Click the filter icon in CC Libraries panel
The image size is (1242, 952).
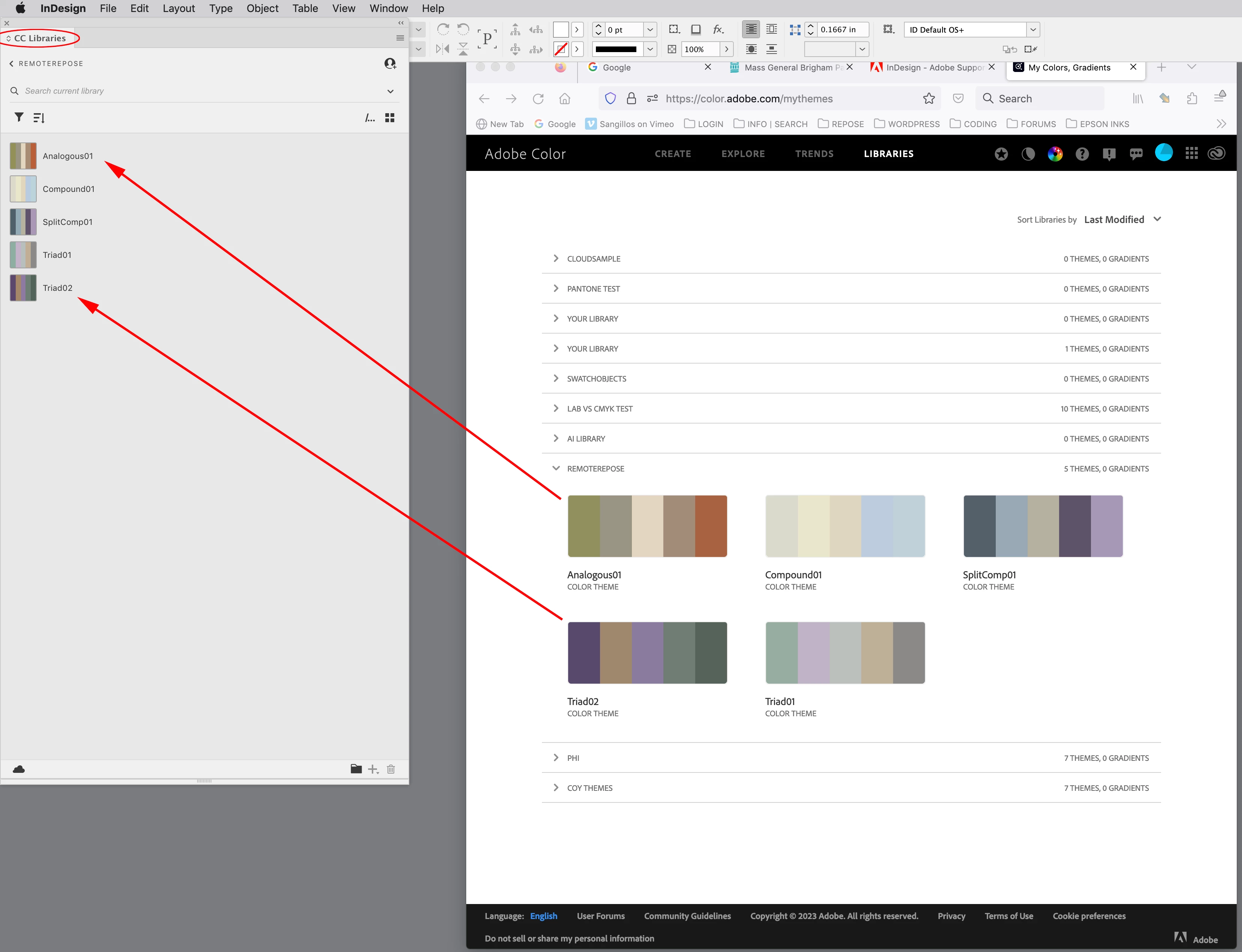(x=19, y=117)
